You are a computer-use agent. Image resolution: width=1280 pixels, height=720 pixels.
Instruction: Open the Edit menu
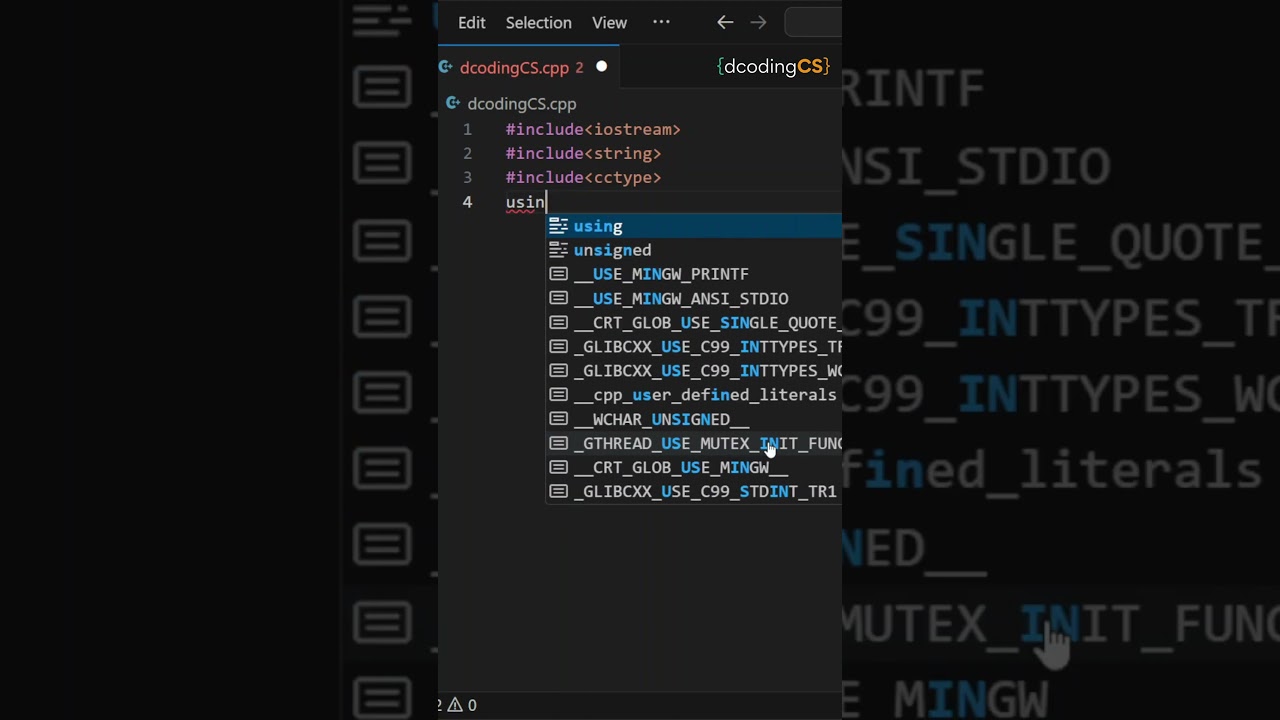pos(472,22)
